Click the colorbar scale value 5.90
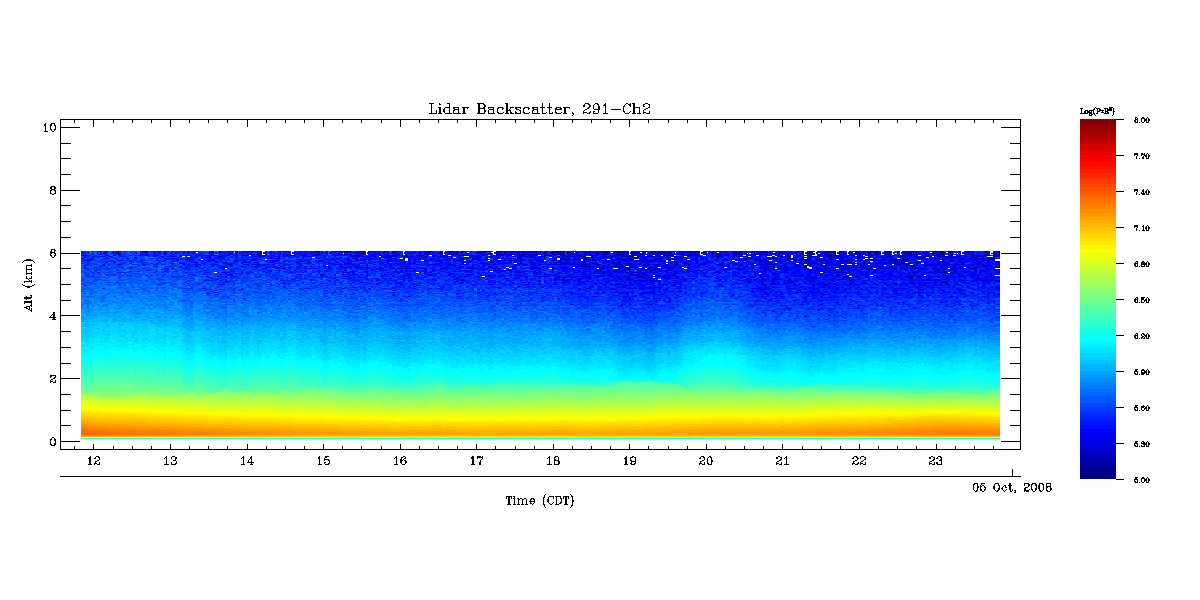1200x600 pixels. [x=1142, y=372]
